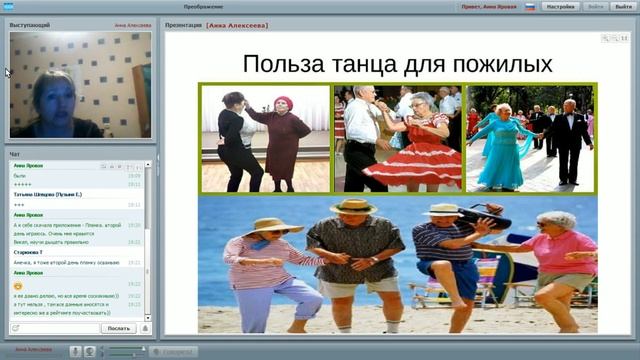Toggle the webcam button in bottom bar

[90, 351]
